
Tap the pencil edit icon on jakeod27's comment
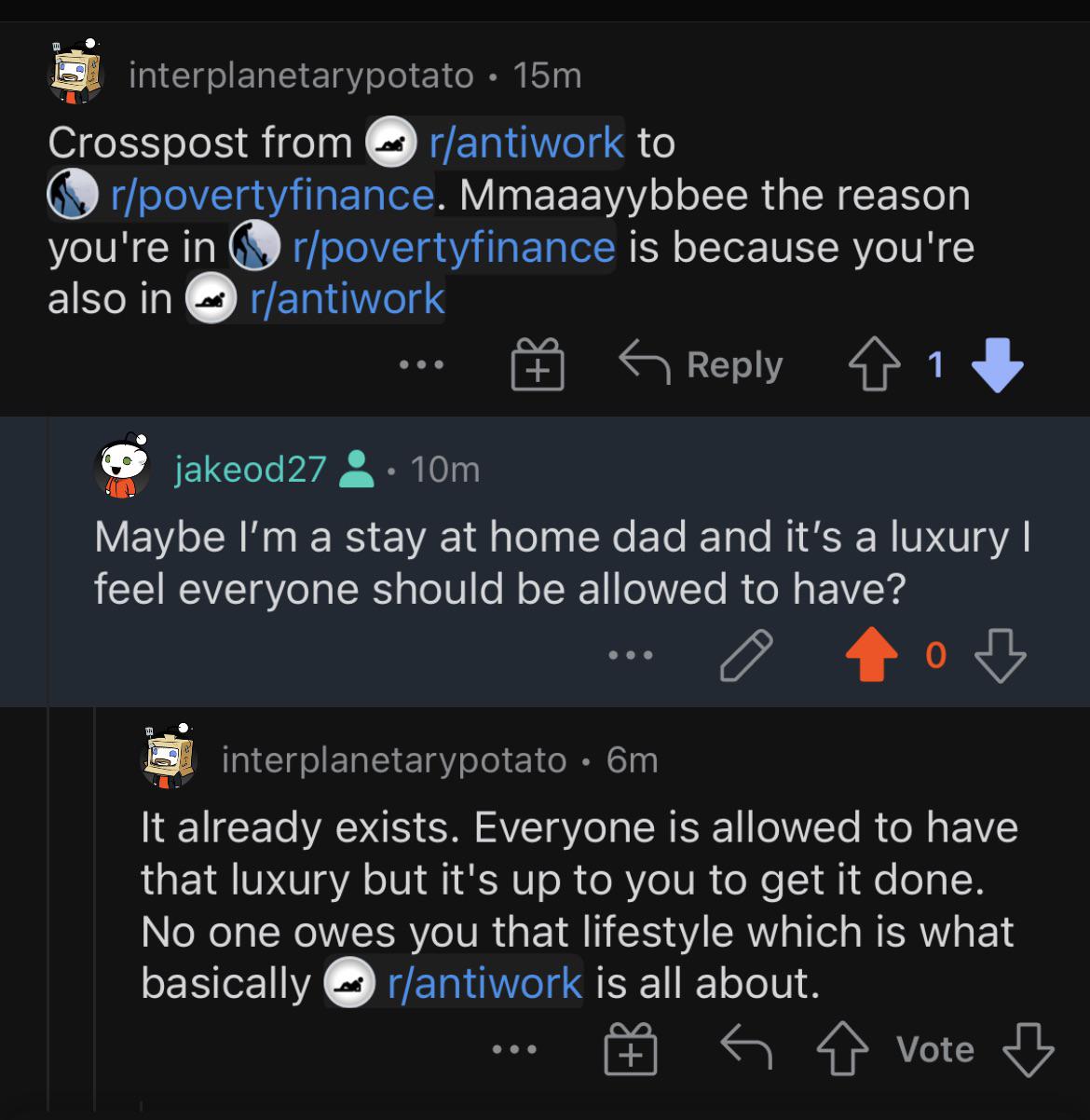743,655
